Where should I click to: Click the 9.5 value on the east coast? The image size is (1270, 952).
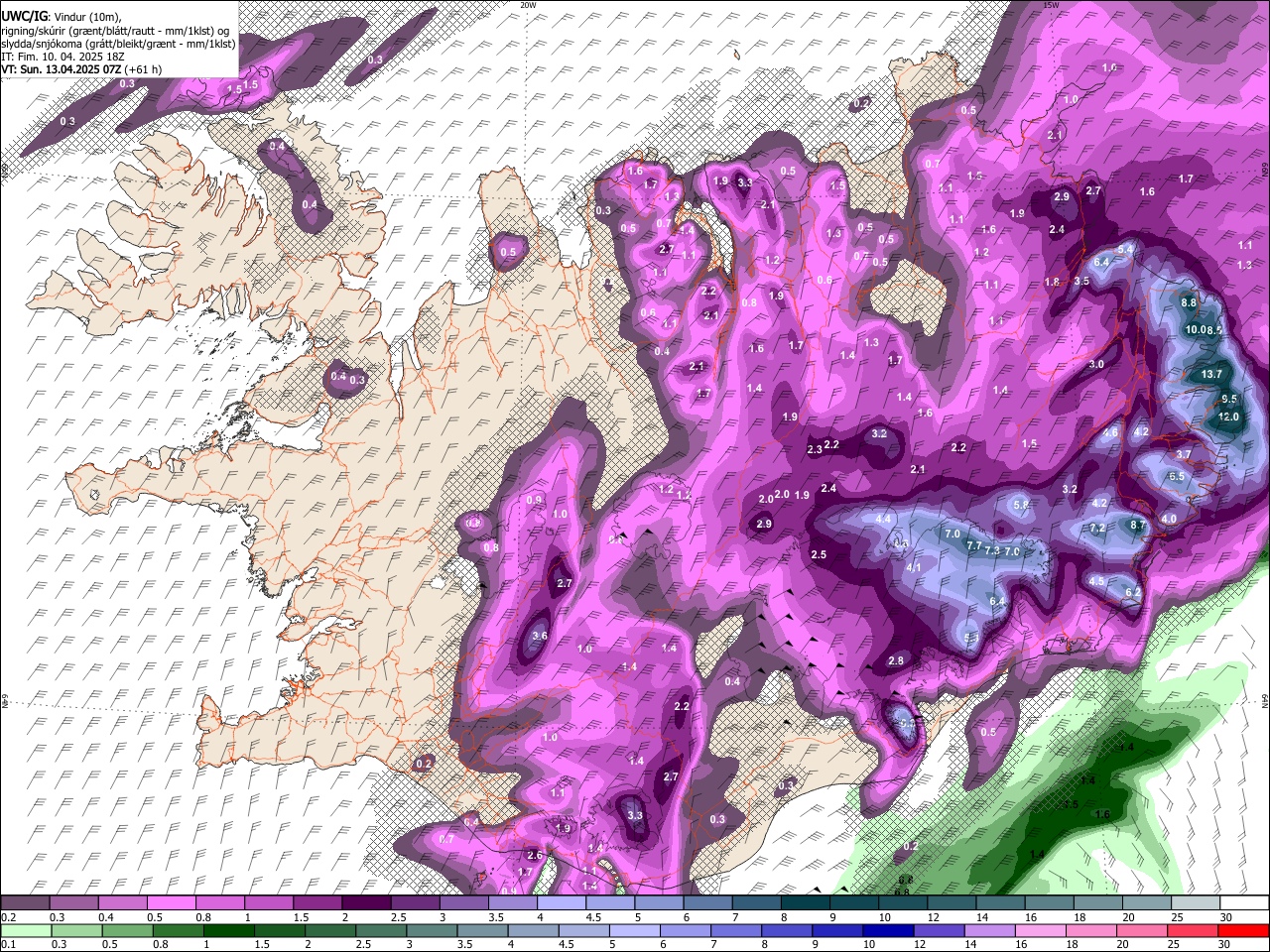(x=1229, y=399)
